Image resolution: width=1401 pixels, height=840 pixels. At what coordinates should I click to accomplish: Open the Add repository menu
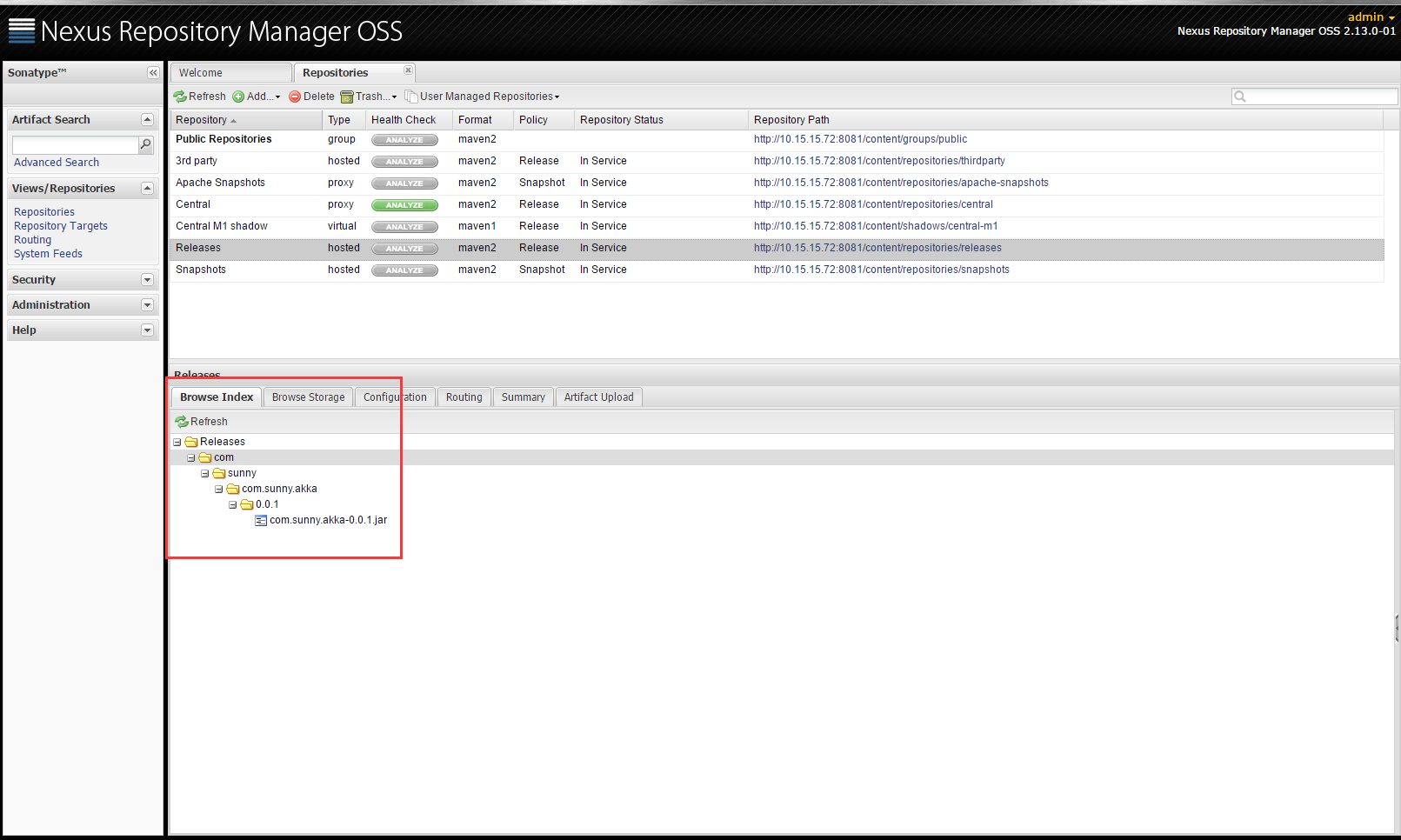(257, 97)
